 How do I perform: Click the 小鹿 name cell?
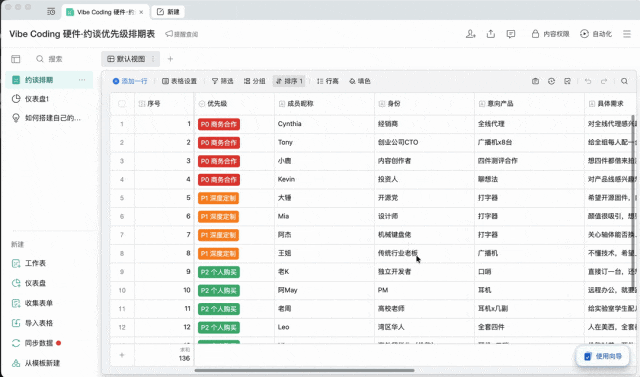pyautogui.click(x=324, y=161)
